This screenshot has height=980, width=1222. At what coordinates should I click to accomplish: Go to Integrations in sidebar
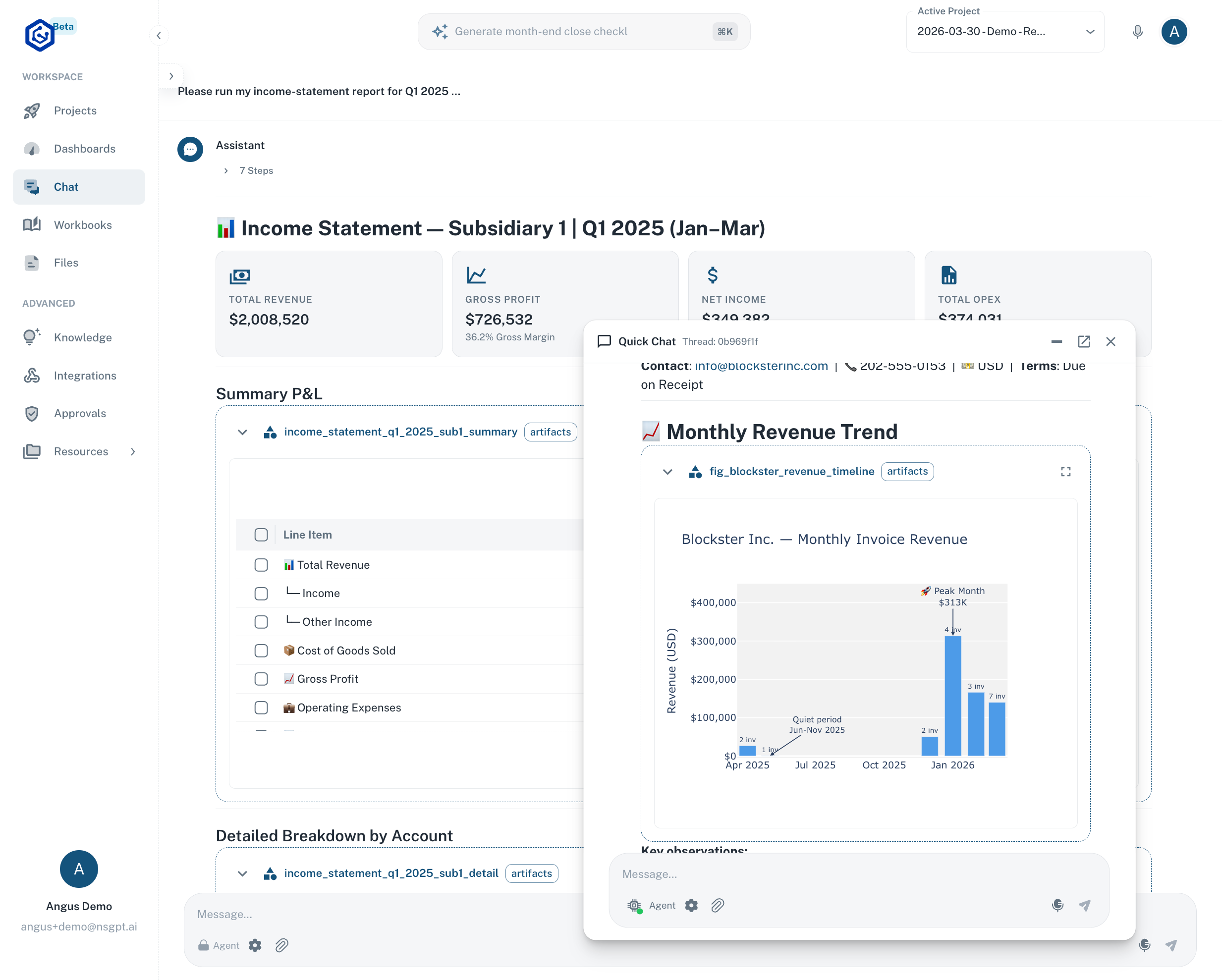pos(85,375)
